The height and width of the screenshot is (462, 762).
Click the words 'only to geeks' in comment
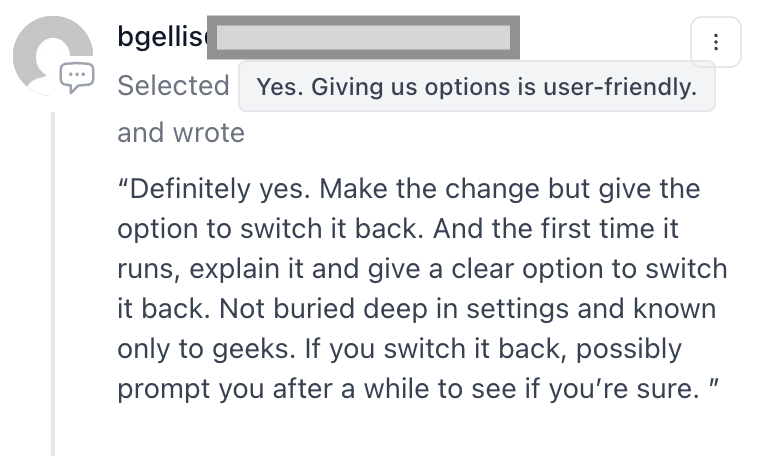[207, 349]
